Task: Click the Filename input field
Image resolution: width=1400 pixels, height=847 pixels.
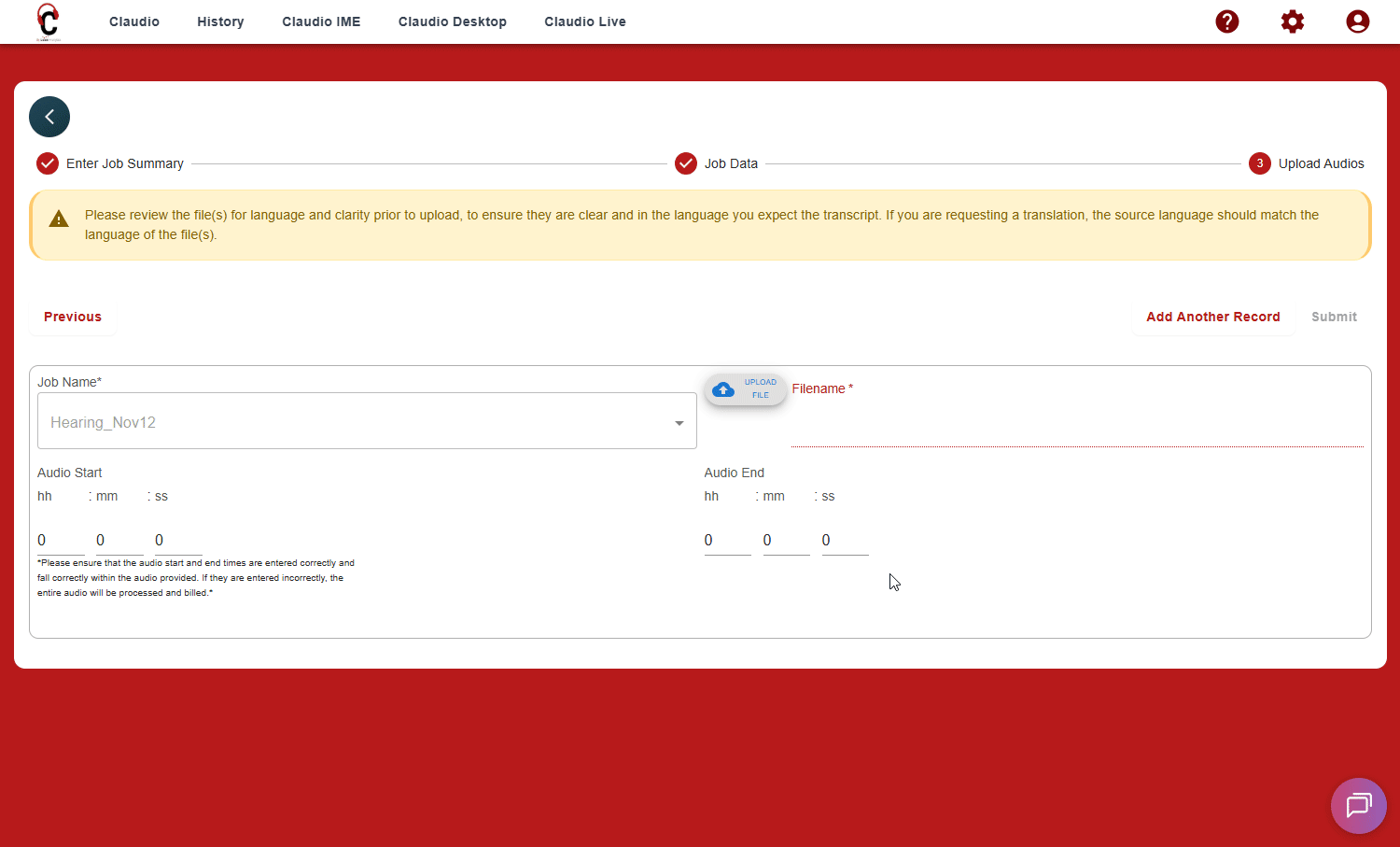Action: tap(1076, 430)
